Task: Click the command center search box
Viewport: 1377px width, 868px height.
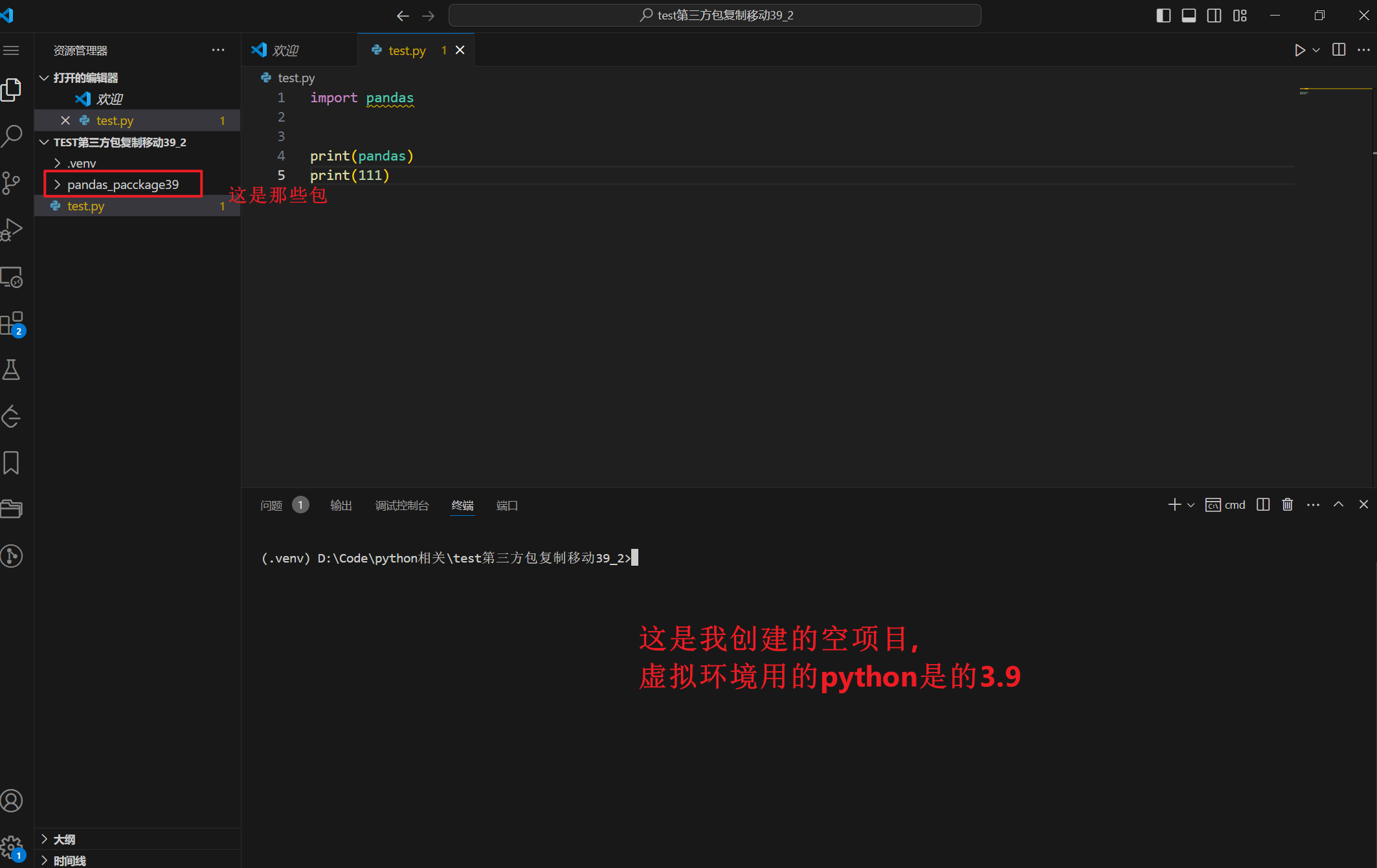Action: [715, 16]
